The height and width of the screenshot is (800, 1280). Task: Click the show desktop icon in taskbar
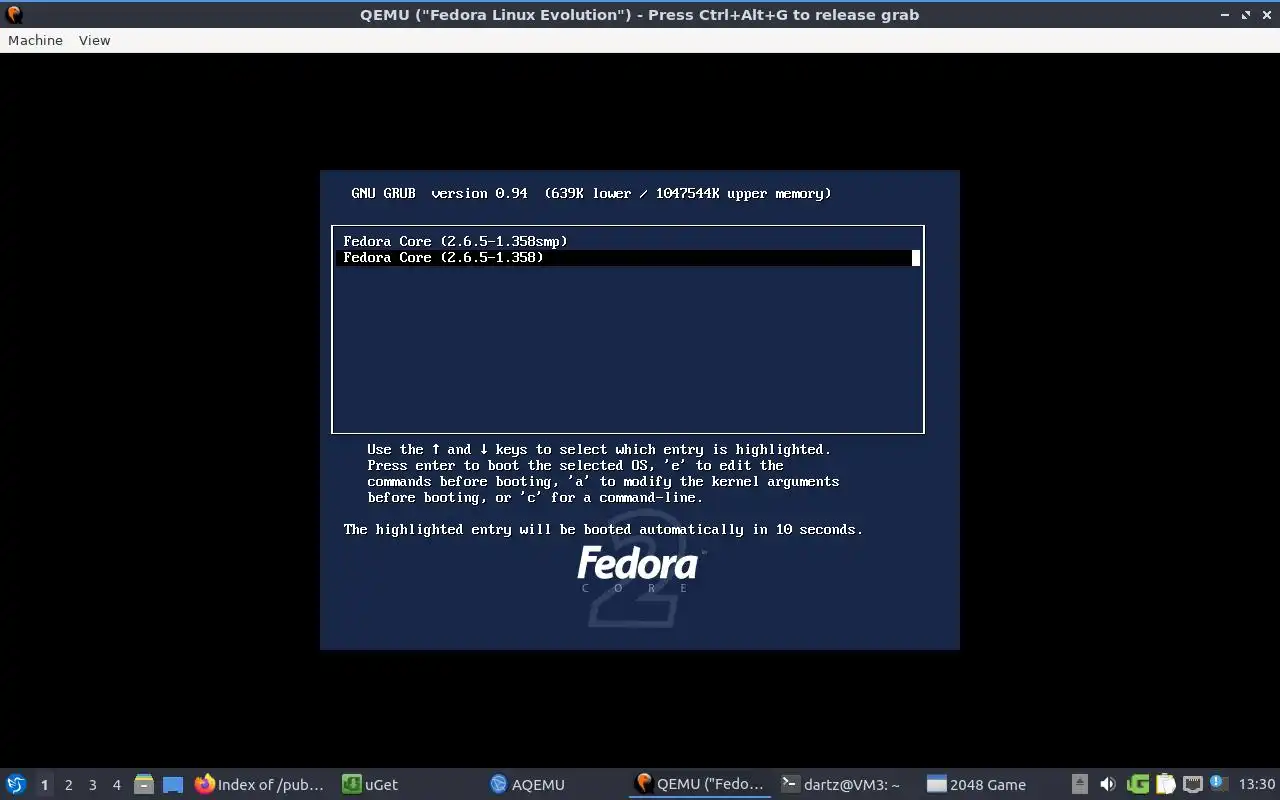173,785
